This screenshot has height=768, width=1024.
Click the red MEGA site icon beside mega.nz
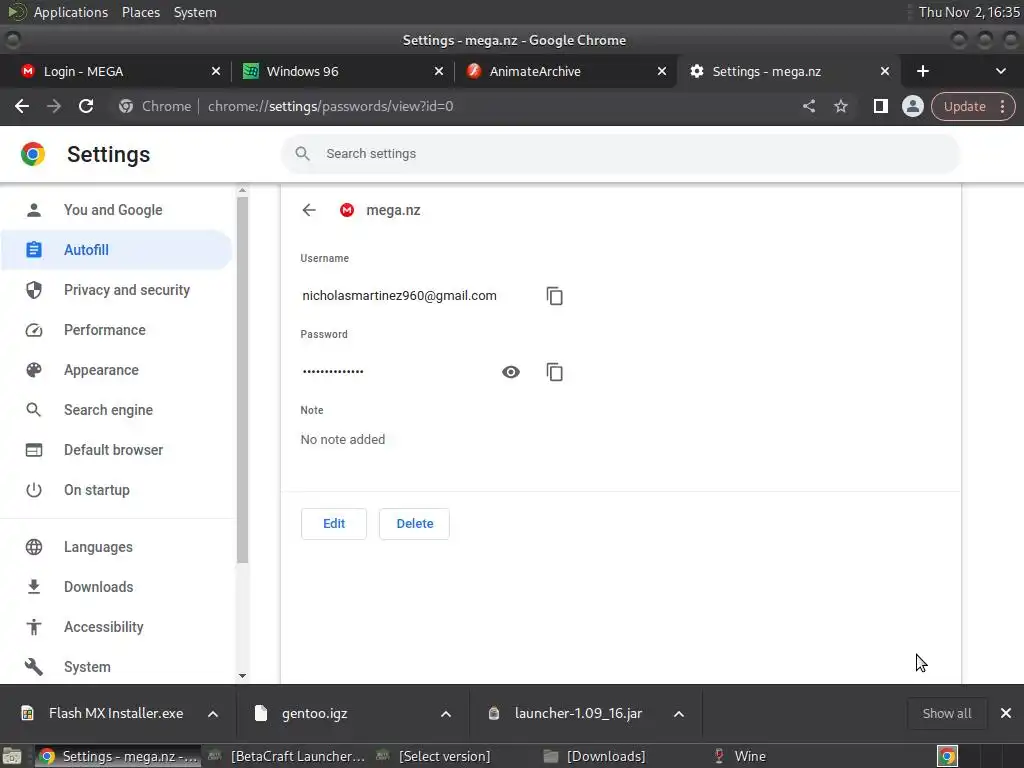347,210
